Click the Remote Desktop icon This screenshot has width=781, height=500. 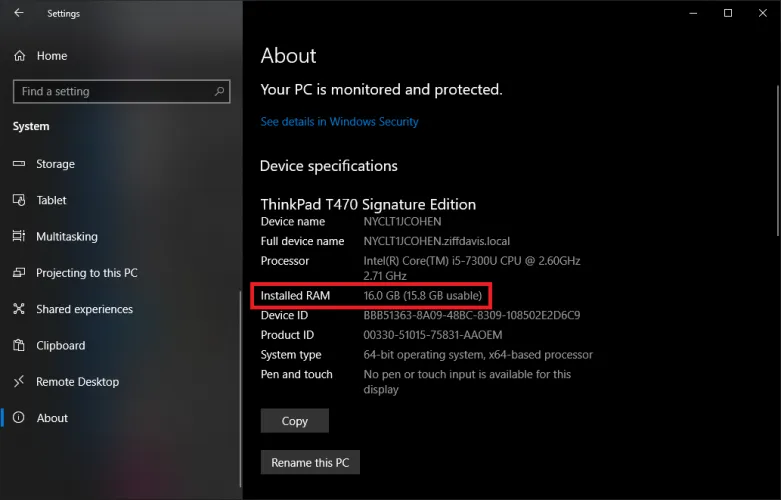click(18, 382)
